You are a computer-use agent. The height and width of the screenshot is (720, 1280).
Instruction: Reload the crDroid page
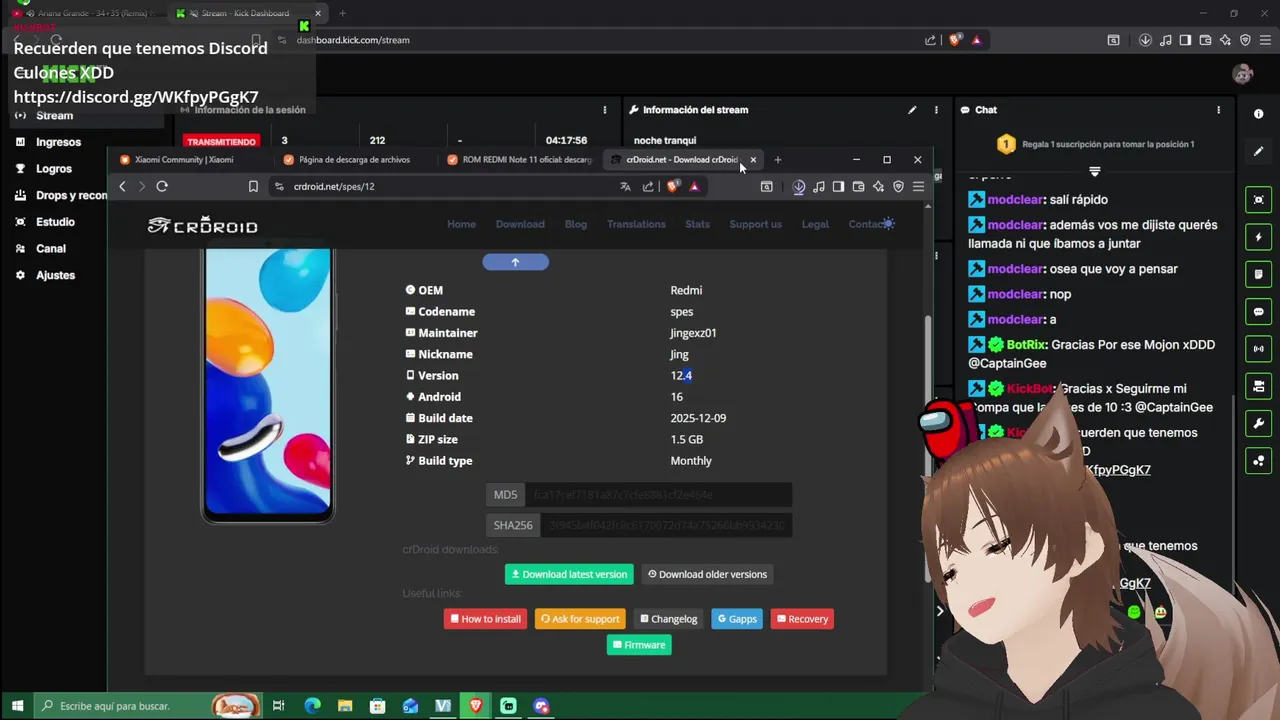(162, 186)
